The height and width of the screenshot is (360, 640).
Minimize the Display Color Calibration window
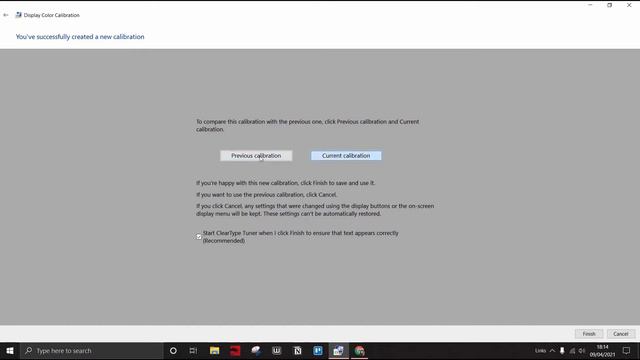click(x=590, y=5)
